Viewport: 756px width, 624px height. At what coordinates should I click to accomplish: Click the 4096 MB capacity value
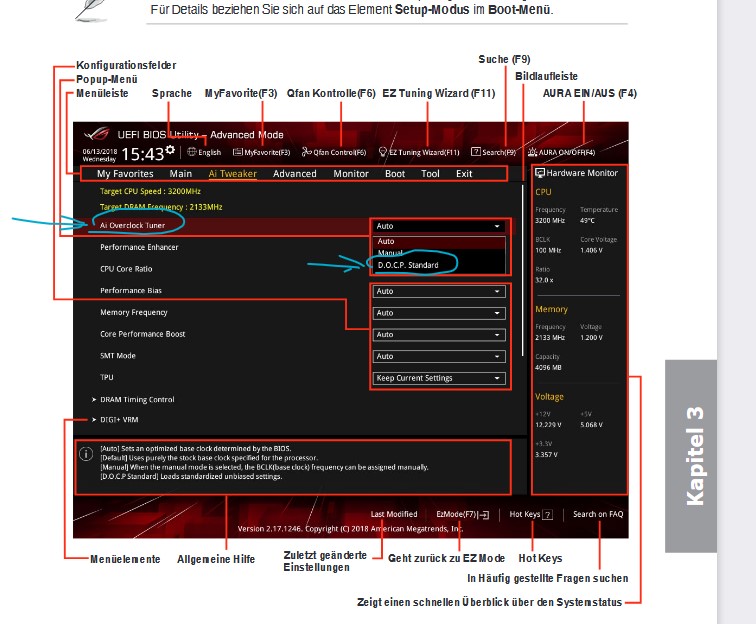click(548, 367)
